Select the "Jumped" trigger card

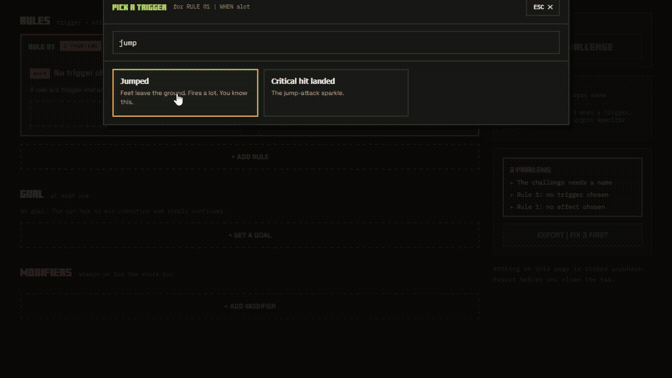(x=185, y=93)
